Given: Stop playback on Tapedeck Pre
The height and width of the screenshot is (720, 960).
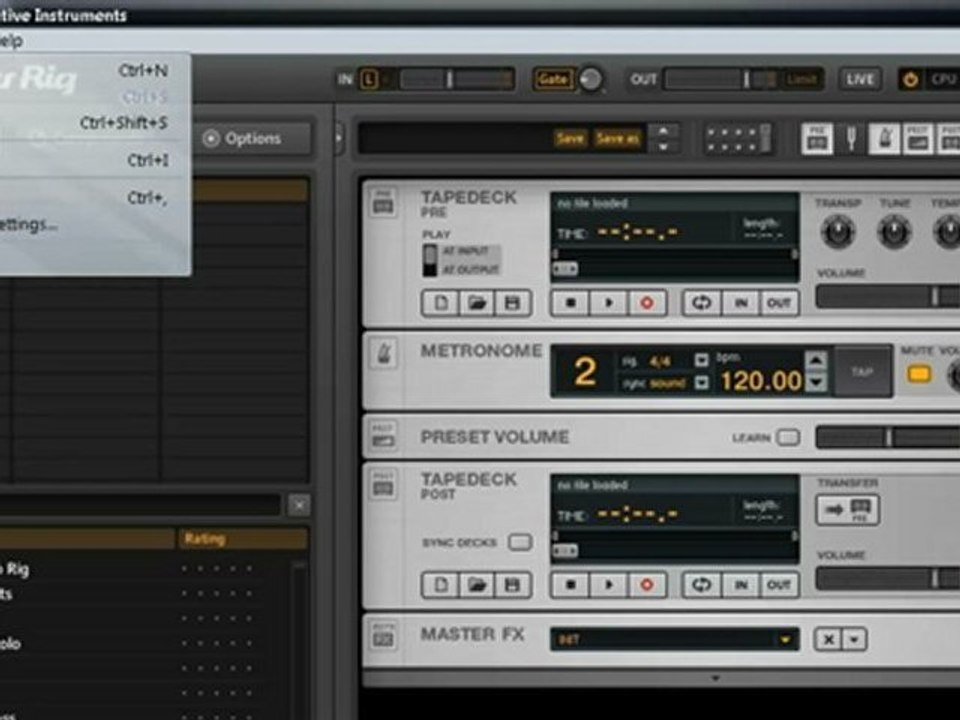Looking at the screenshot, I should coord(571,303).
